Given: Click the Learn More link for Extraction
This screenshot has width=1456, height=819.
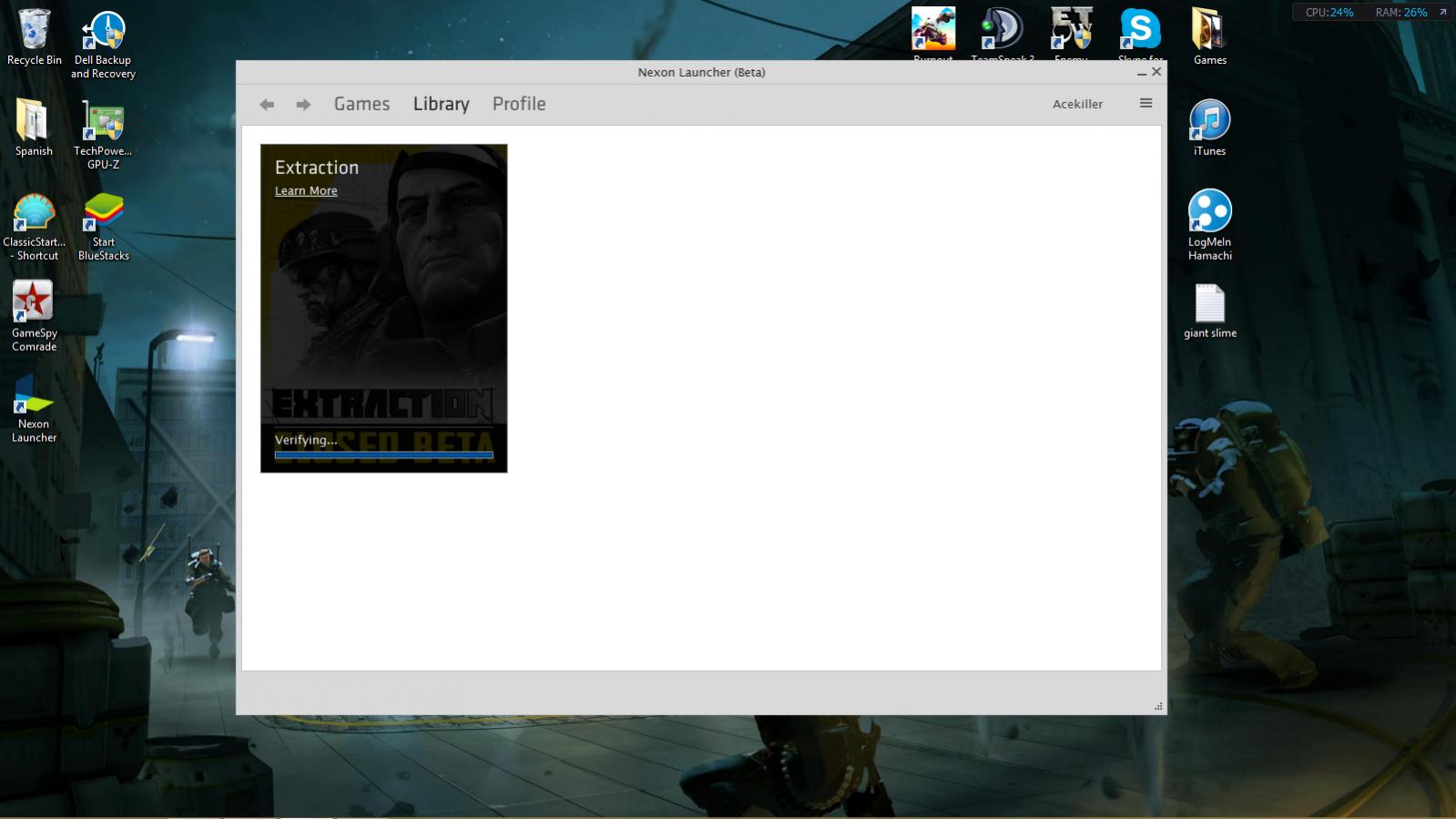Looking at the screenshot, I should tap(306, 190).
